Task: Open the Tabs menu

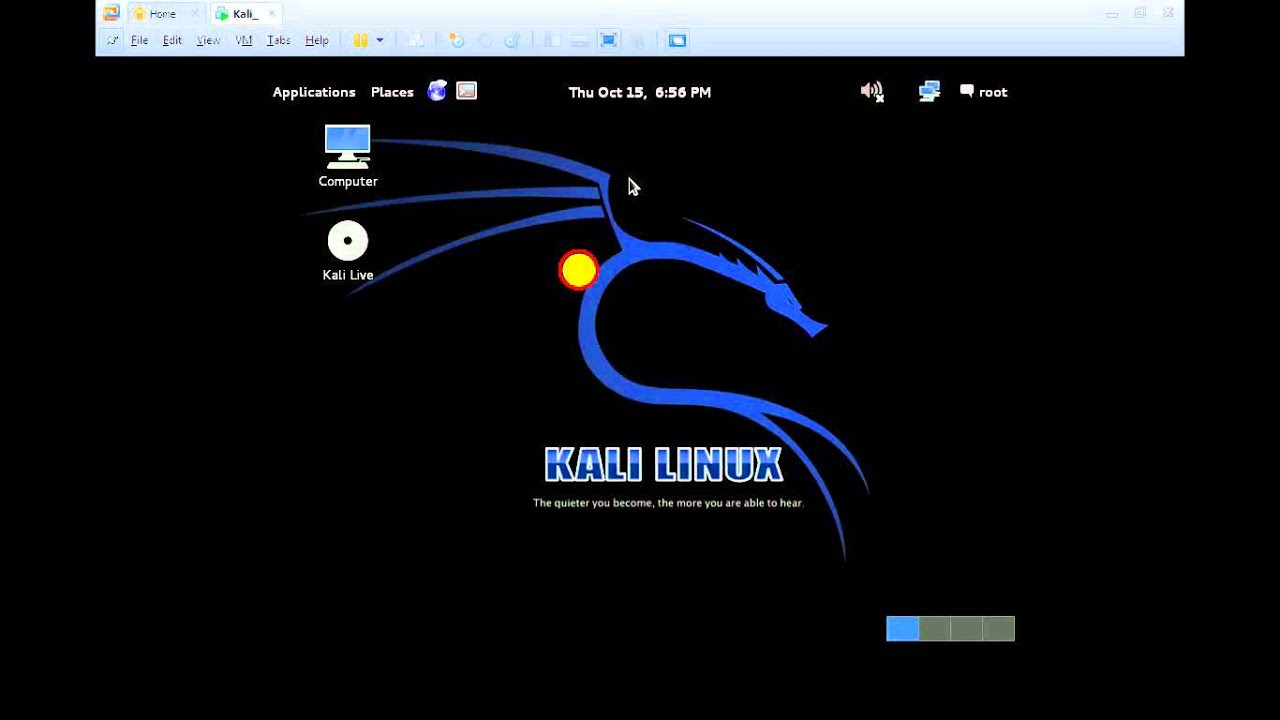Action: point(278,40)
